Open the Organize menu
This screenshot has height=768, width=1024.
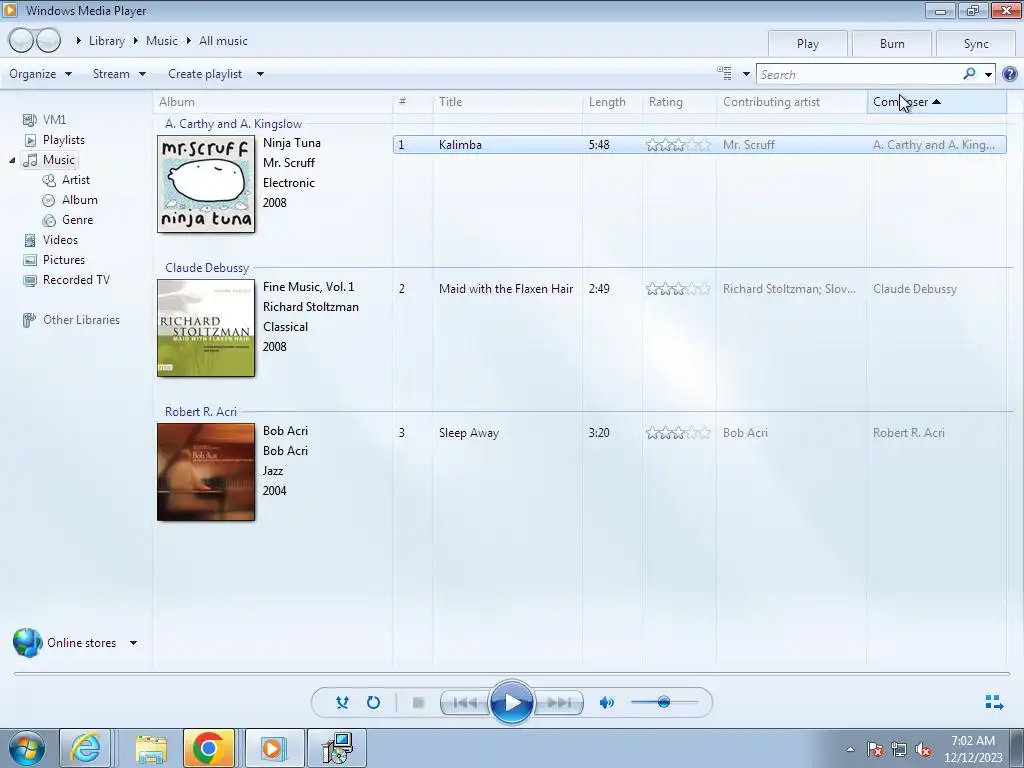[x=40, y=74]
